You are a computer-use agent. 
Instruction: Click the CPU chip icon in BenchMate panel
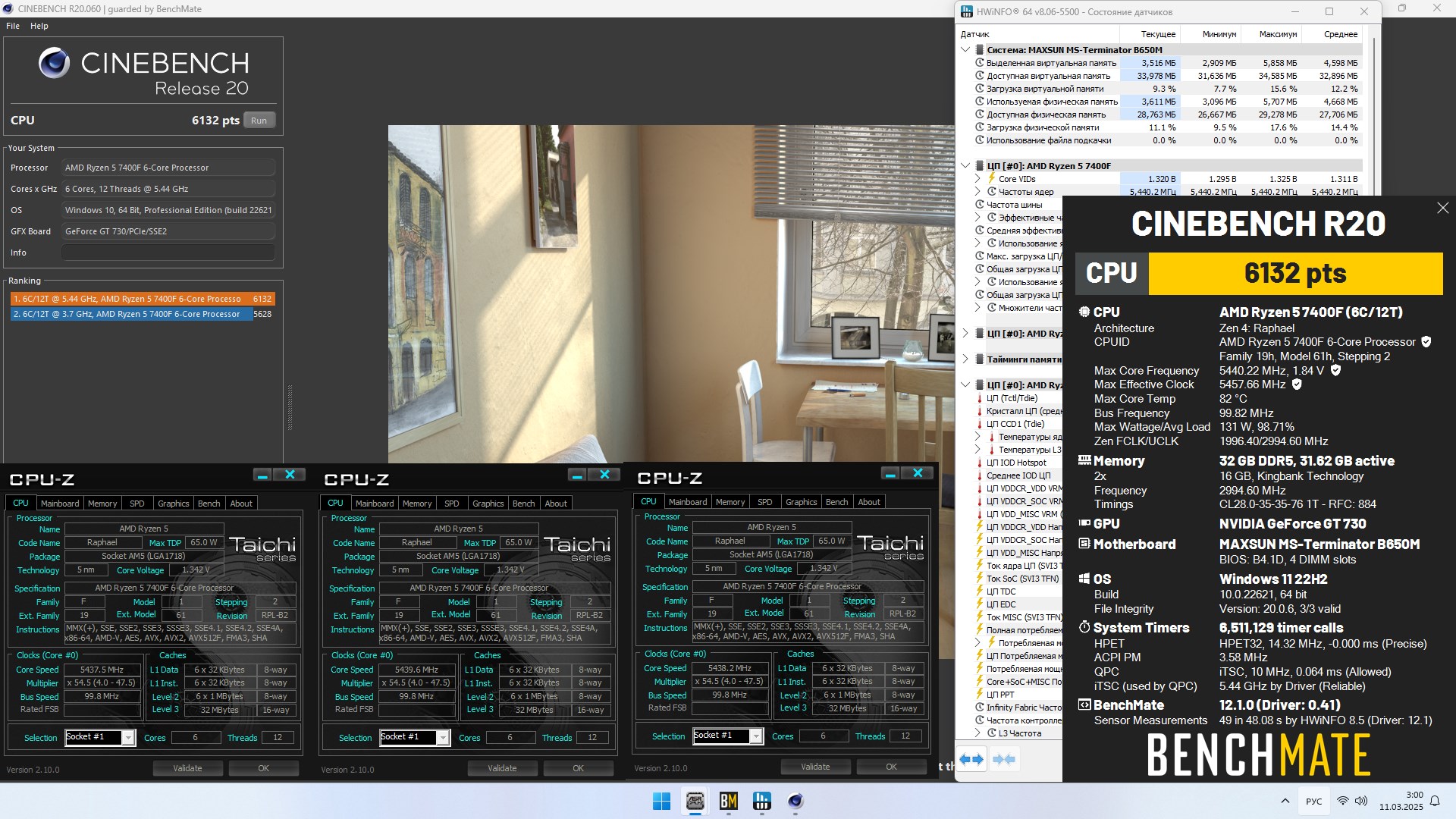[x=1084, y=312]
